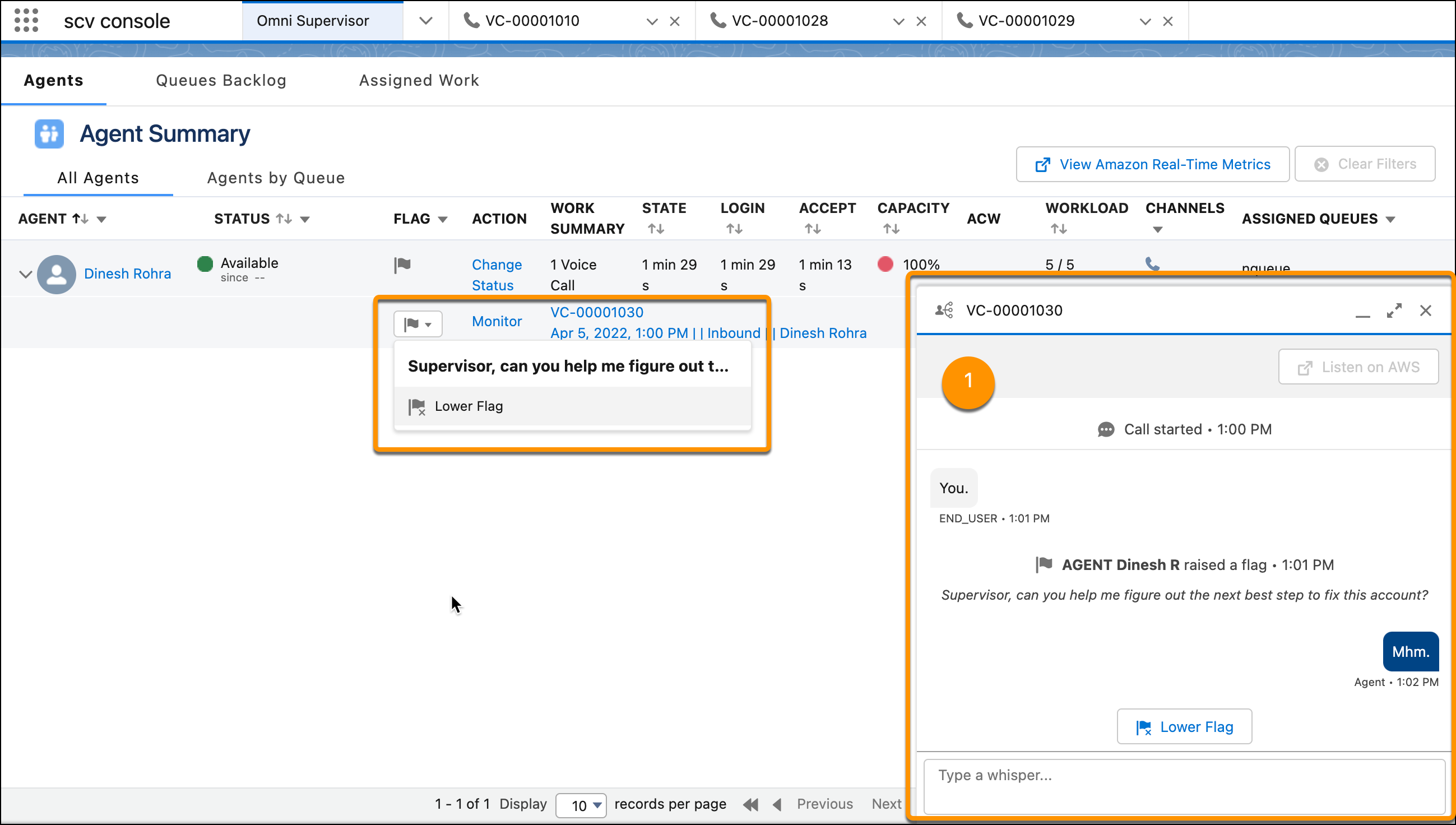Open the Salesforce App Launcher grid
Screen dimensions: 1456x825
25,20
